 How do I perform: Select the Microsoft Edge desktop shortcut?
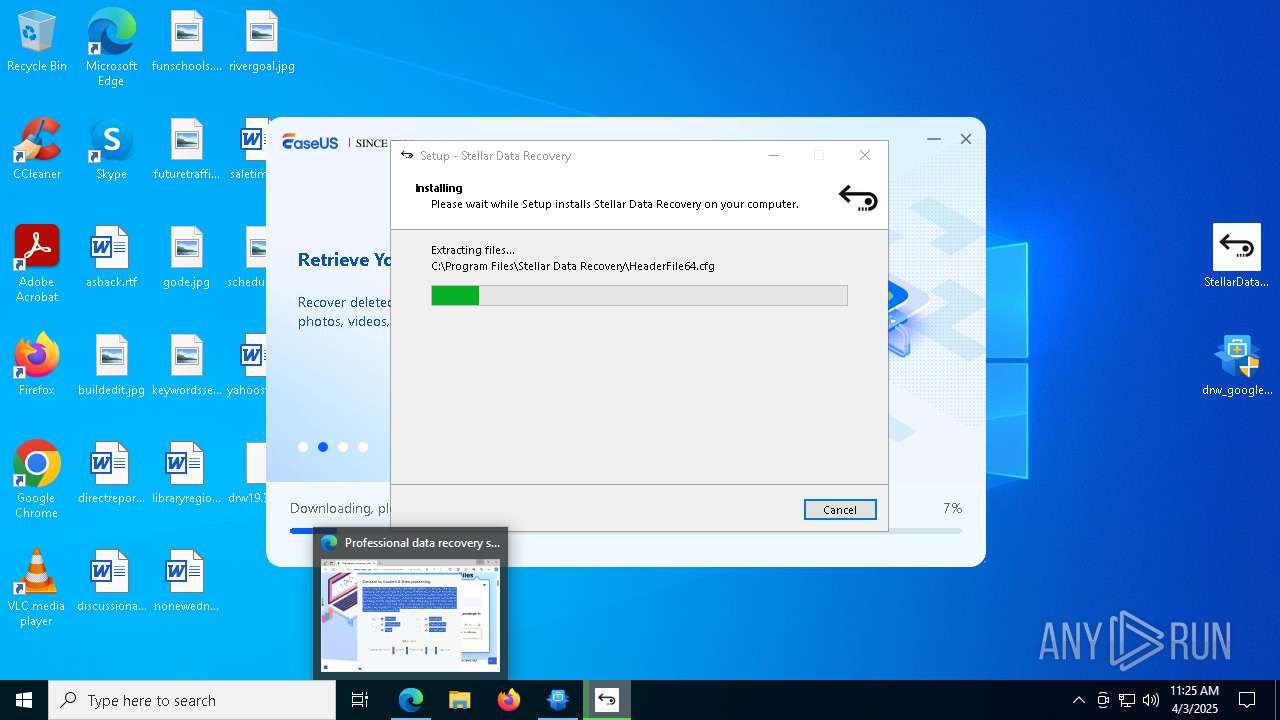coord(111,48)
